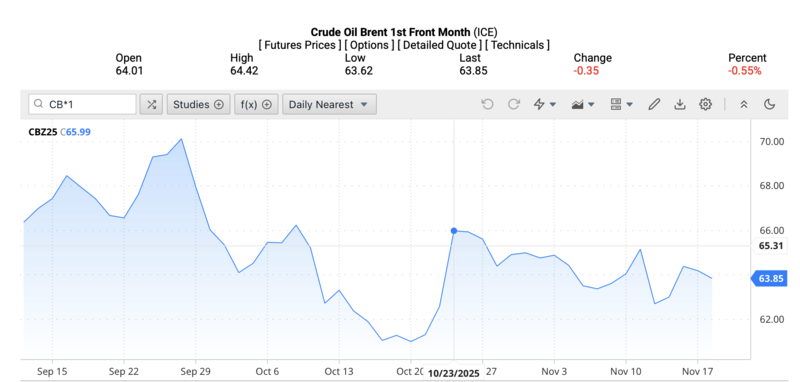Click the Crude Oil Brent title

tap(405, 33)
